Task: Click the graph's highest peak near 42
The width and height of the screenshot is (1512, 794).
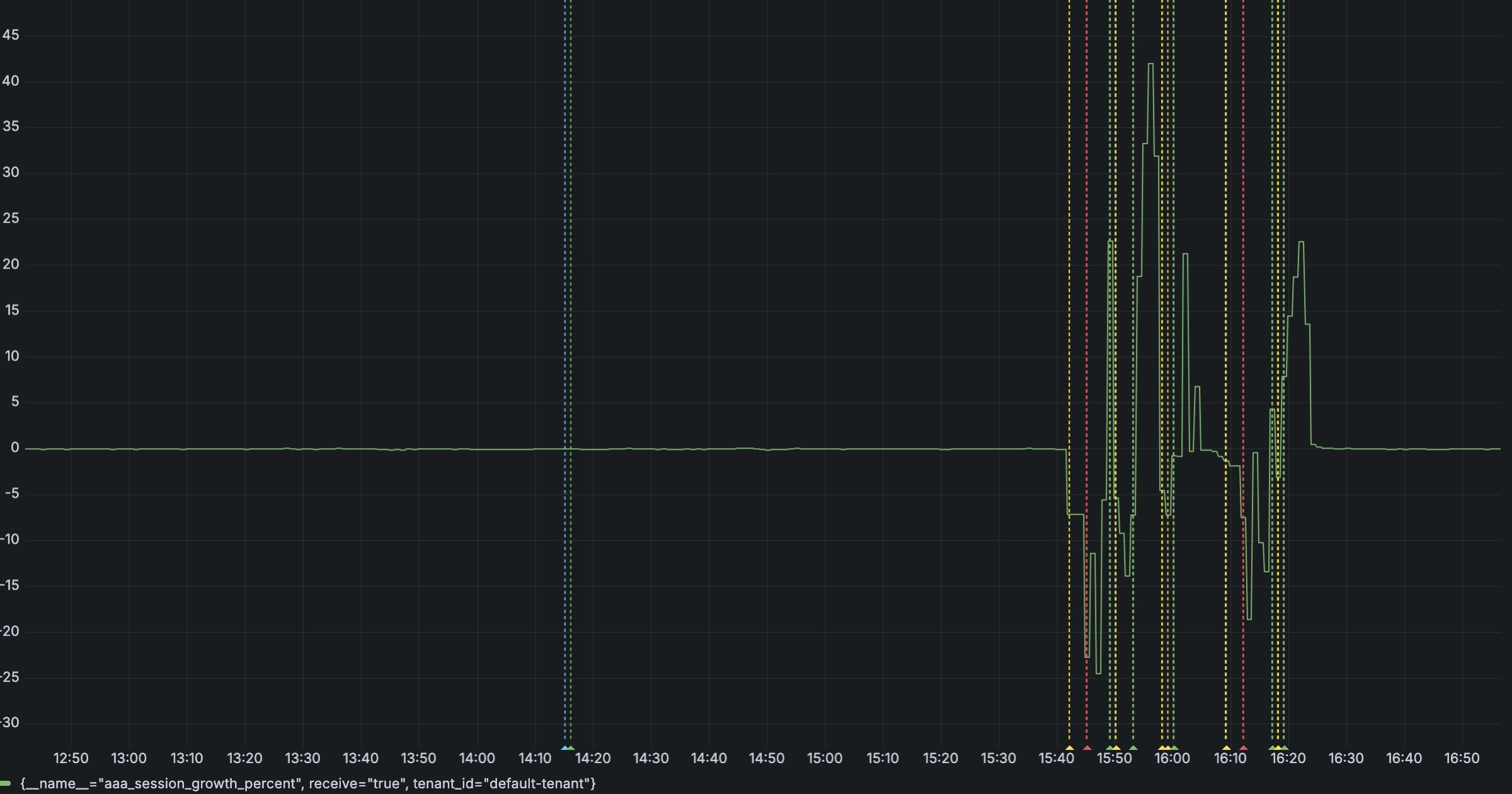Action: tap(1150, 64)
